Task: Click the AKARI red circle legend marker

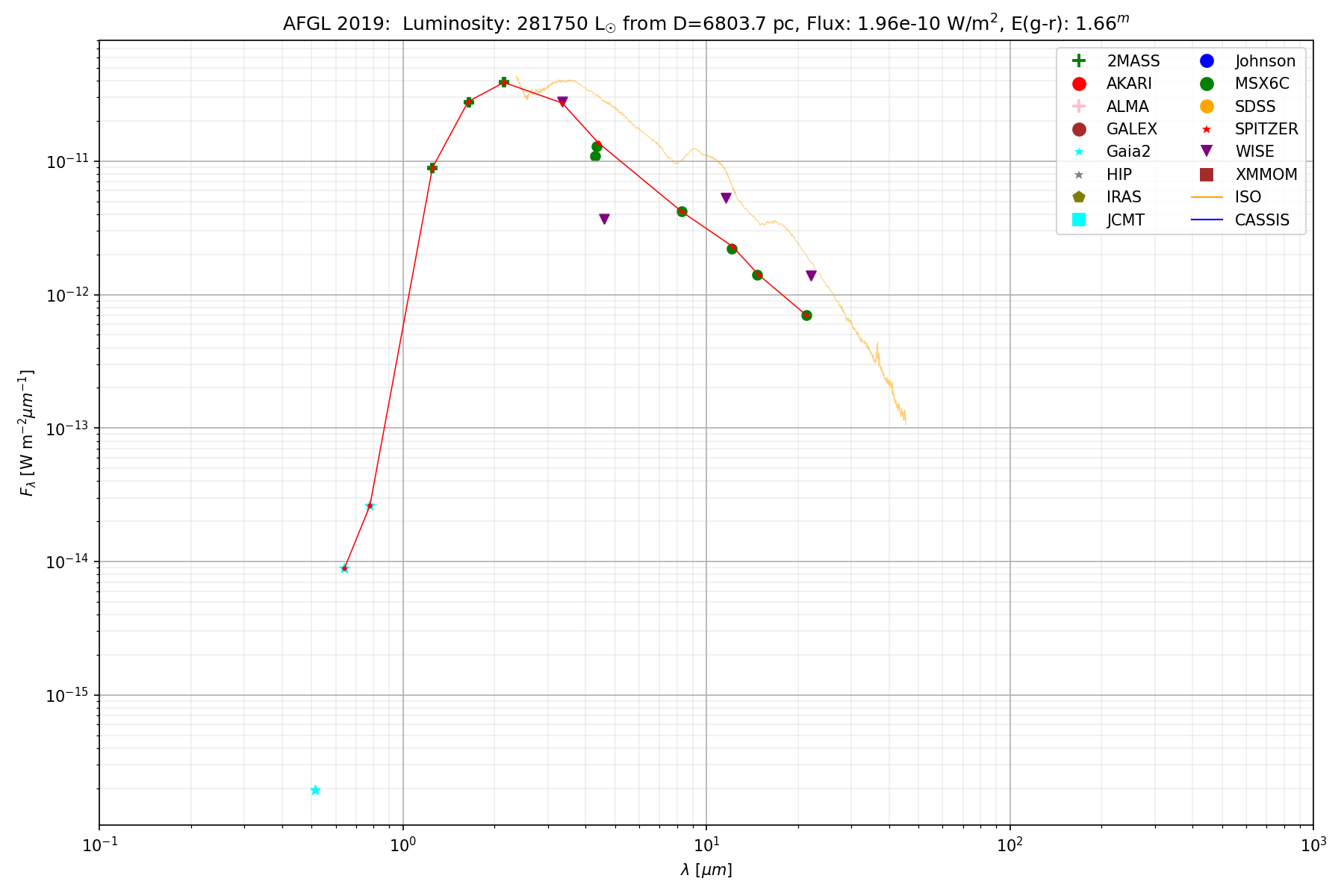Action: click(1078, 84)
